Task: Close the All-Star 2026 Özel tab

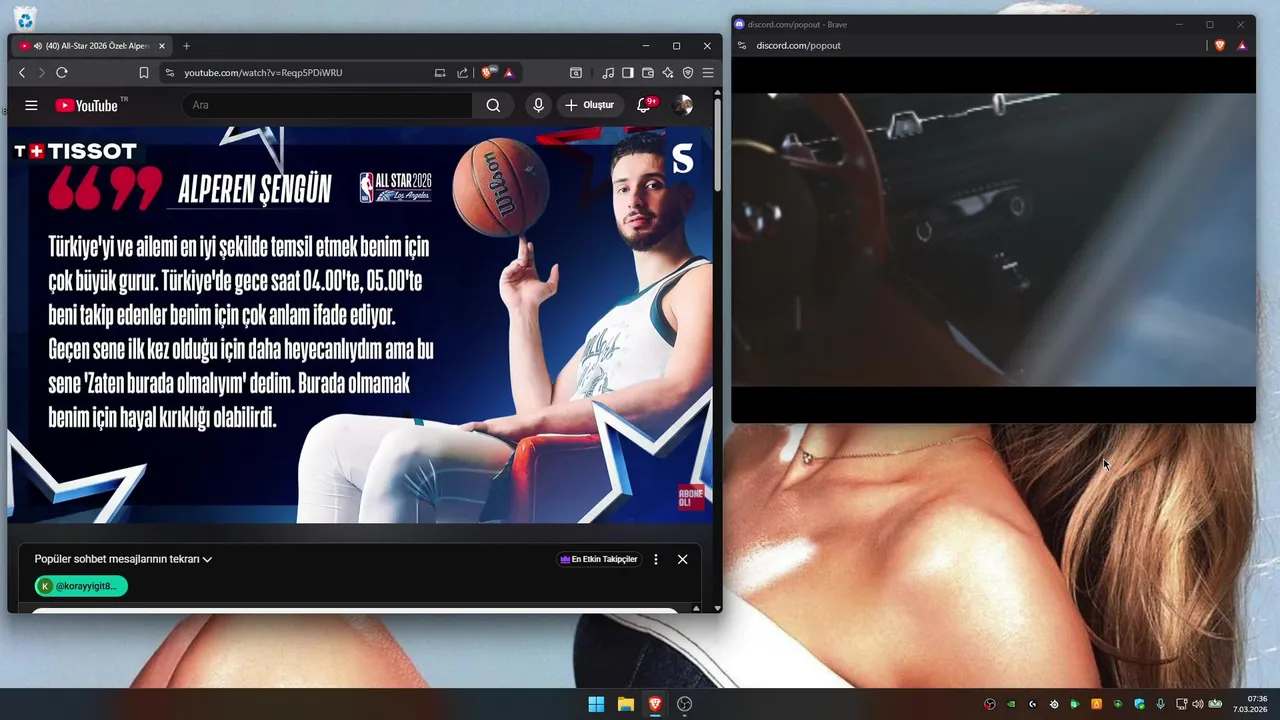Action: point(162,46)
